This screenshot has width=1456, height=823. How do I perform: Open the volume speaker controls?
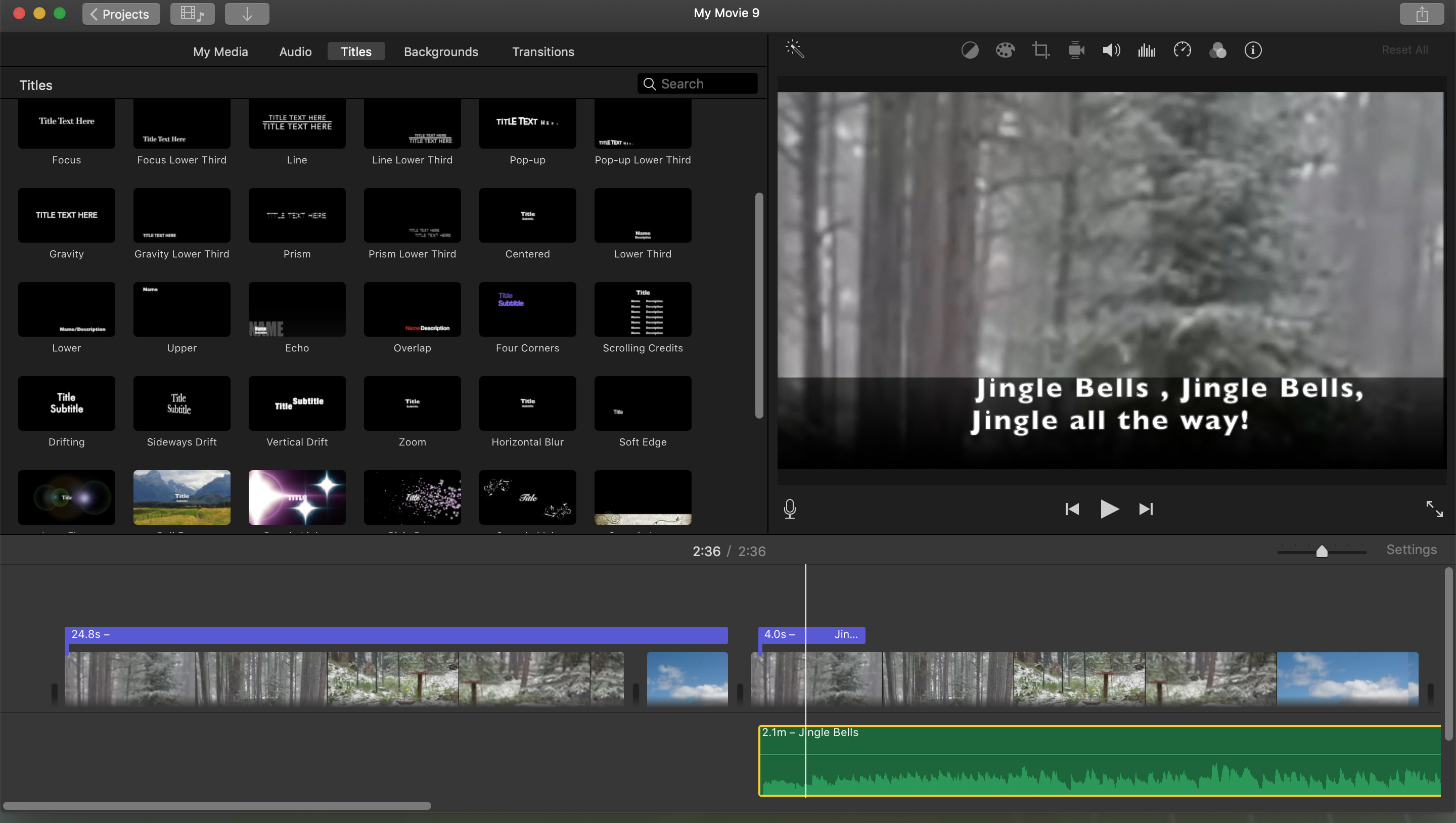click(x=1111, y=51)
